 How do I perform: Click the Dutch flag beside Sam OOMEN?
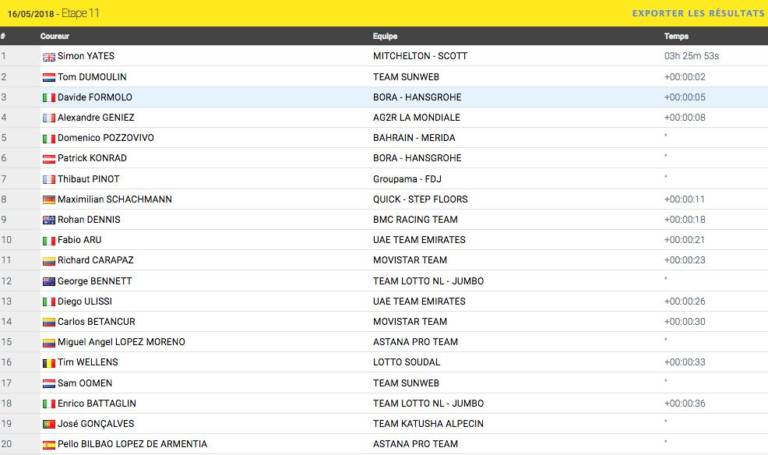coord(49,383)
